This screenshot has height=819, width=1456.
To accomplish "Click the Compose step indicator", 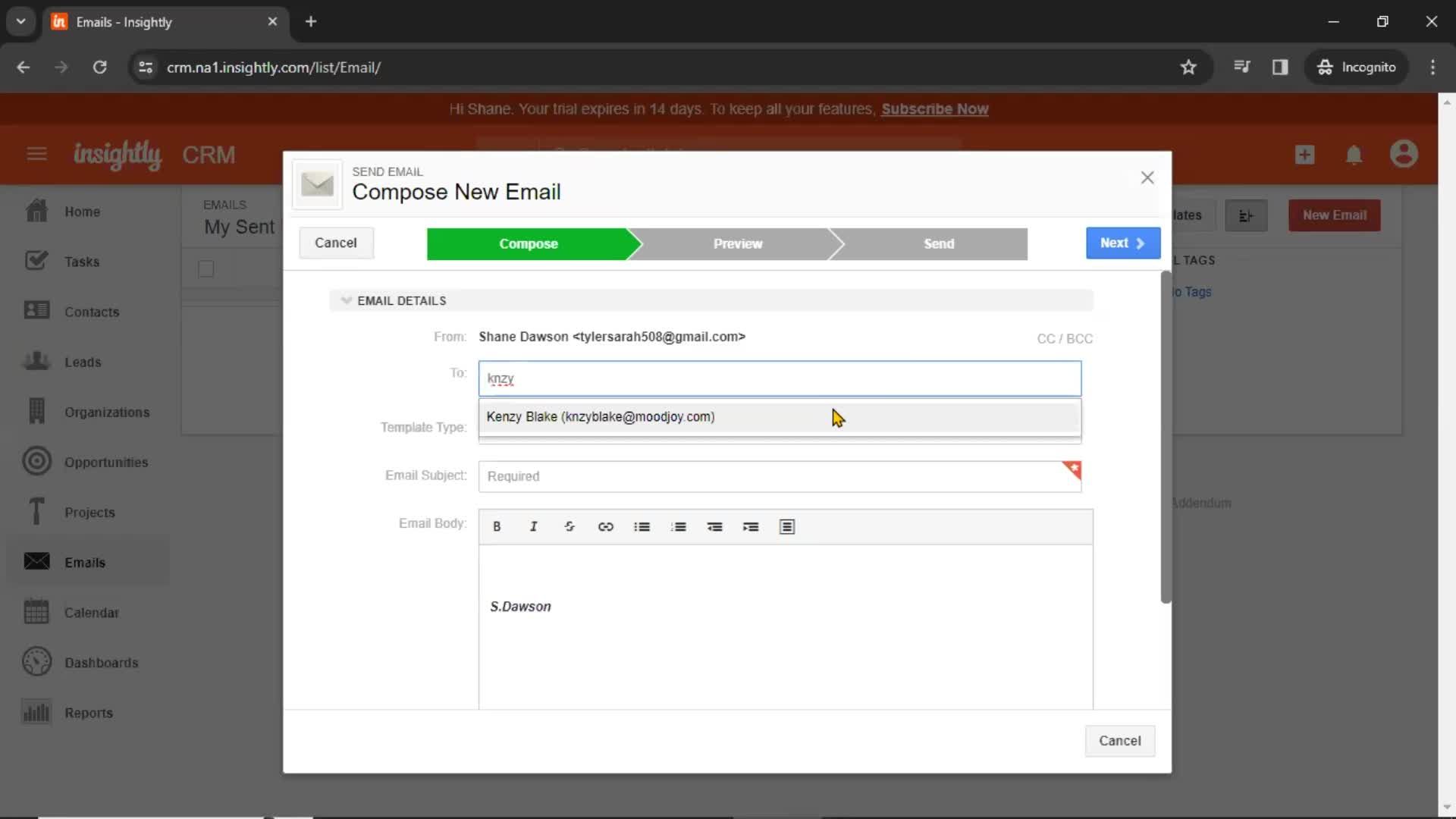I will pos(528,243).
